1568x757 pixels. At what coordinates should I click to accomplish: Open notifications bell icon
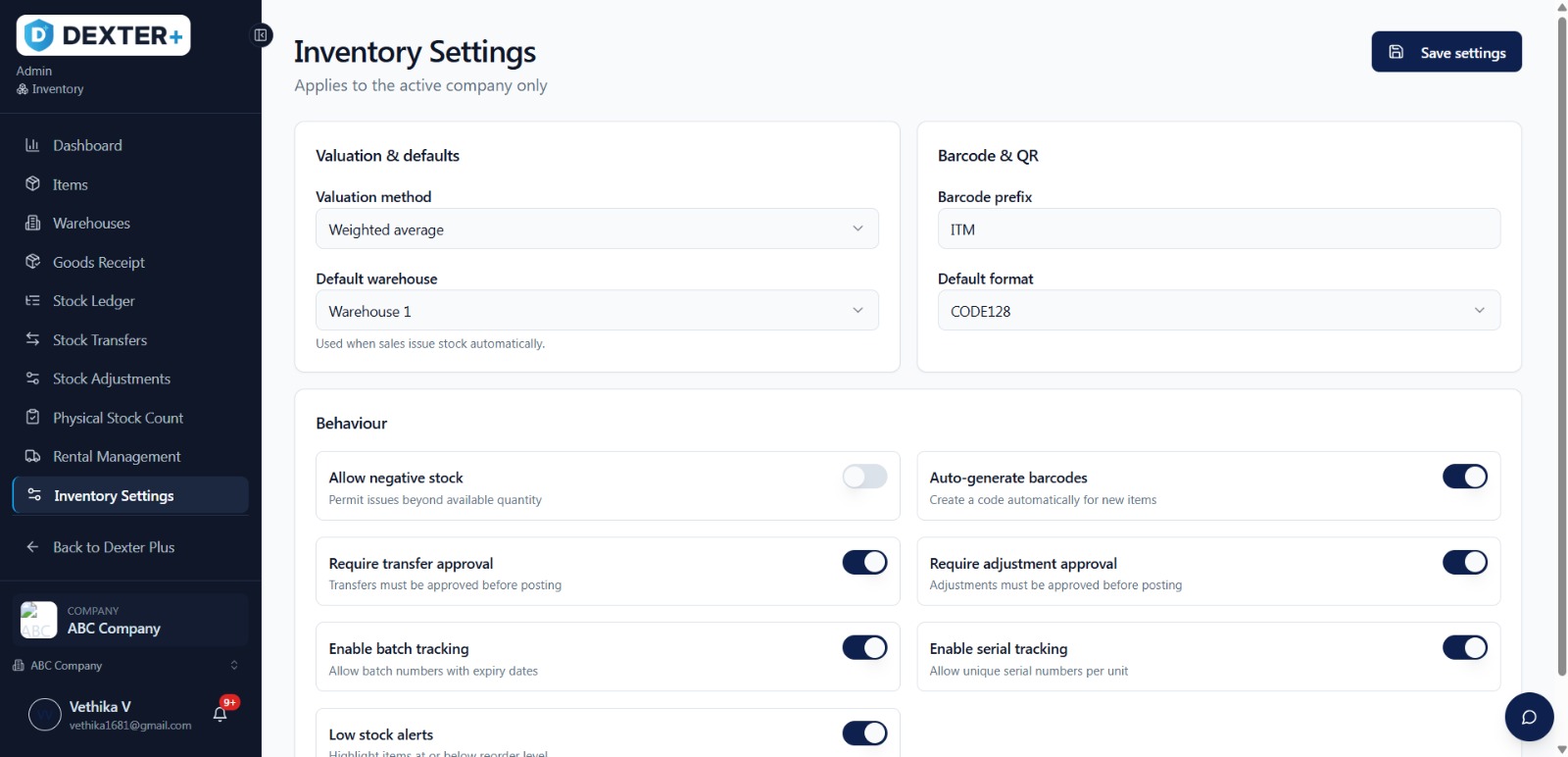pyautogui.click(x=220, y=714)
